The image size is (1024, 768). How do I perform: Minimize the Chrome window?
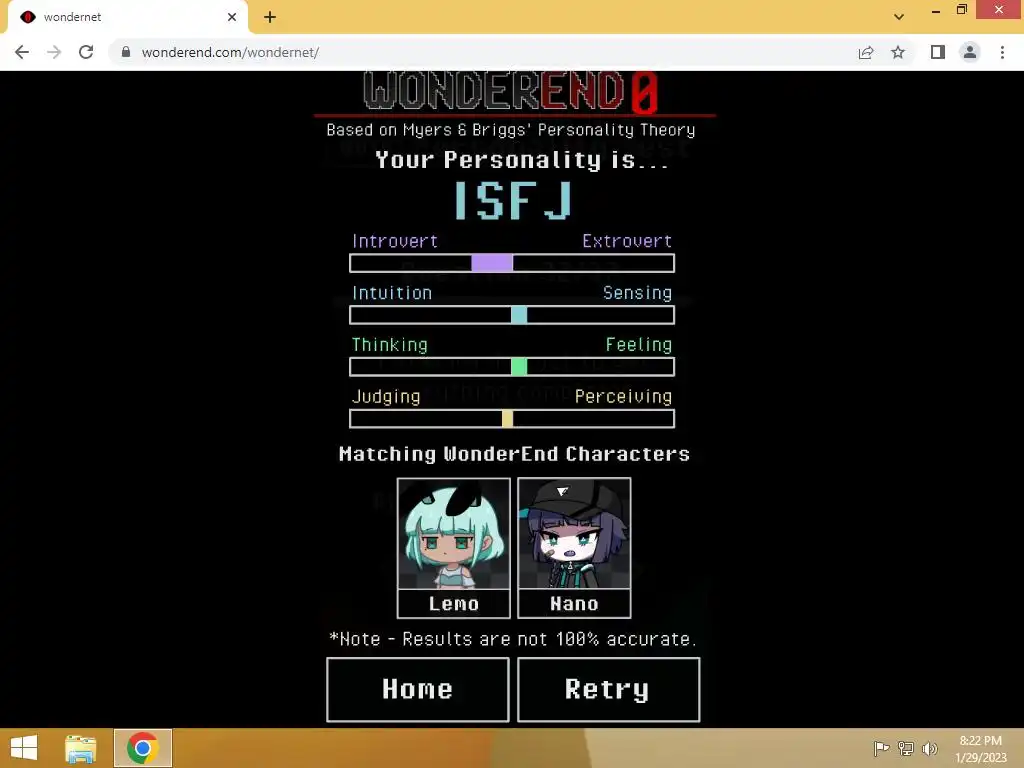[936, 10]
